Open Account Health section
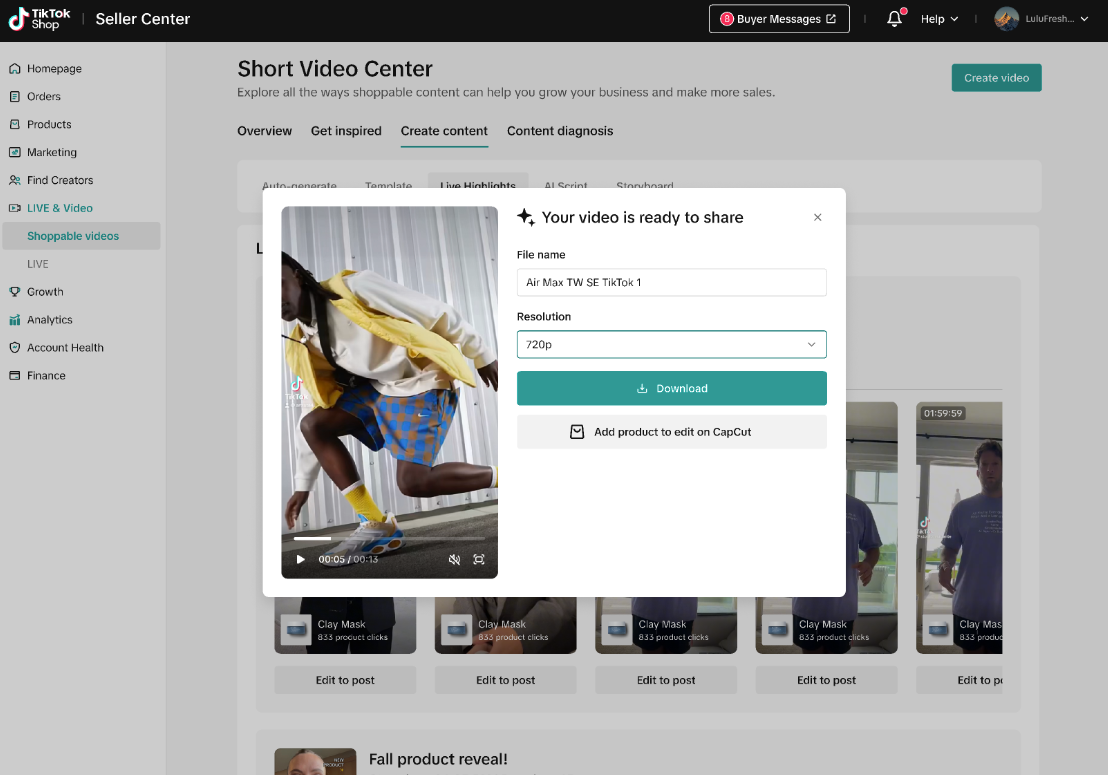Viewport: 1108px width, 775px height. pyautogui.click(x=65, y=348)
